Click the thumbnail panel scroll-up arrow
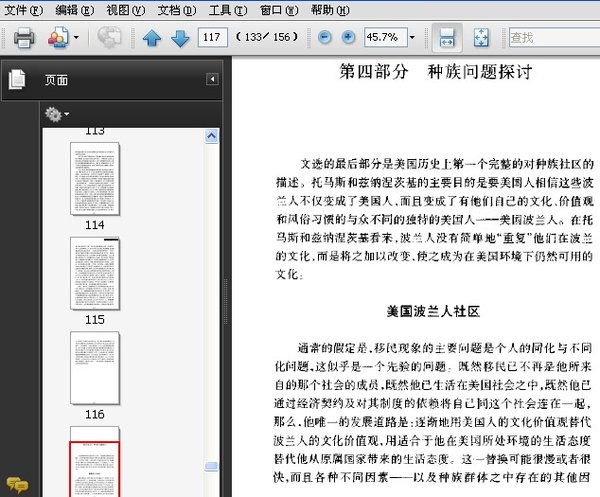 [211, 135]
